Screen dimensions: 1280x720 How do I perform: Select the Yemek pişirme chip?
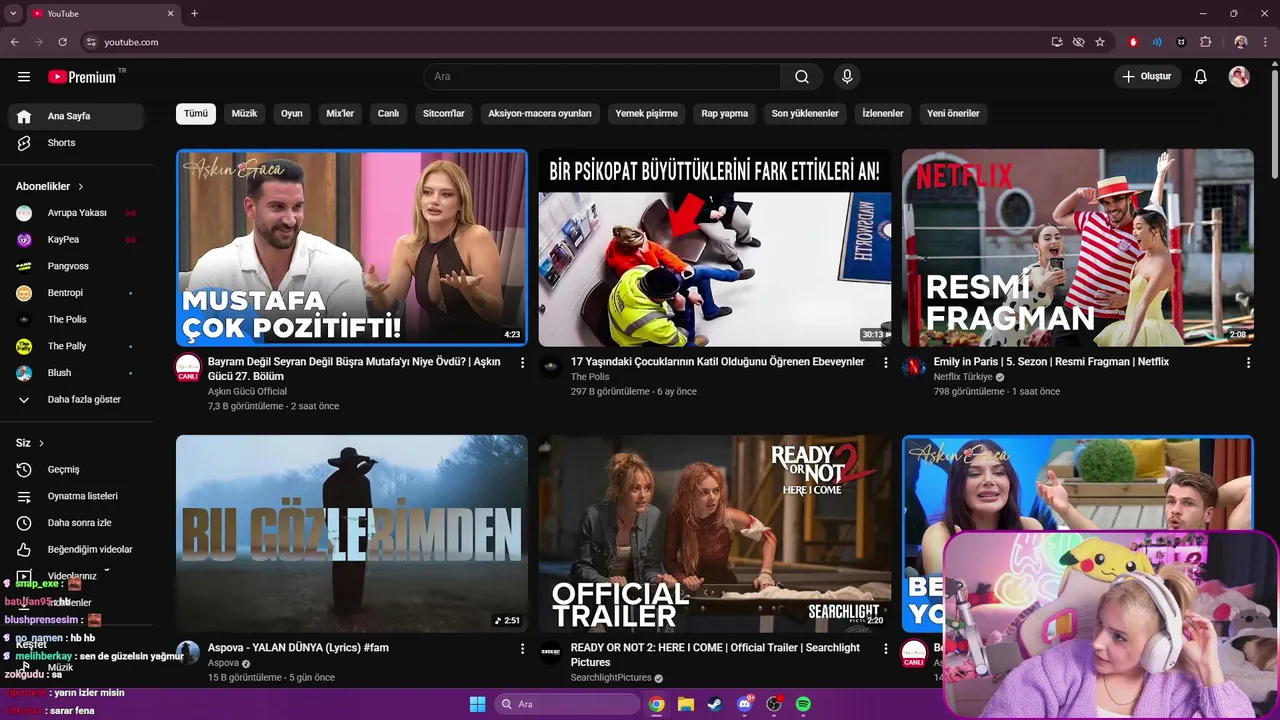[646, 113]
